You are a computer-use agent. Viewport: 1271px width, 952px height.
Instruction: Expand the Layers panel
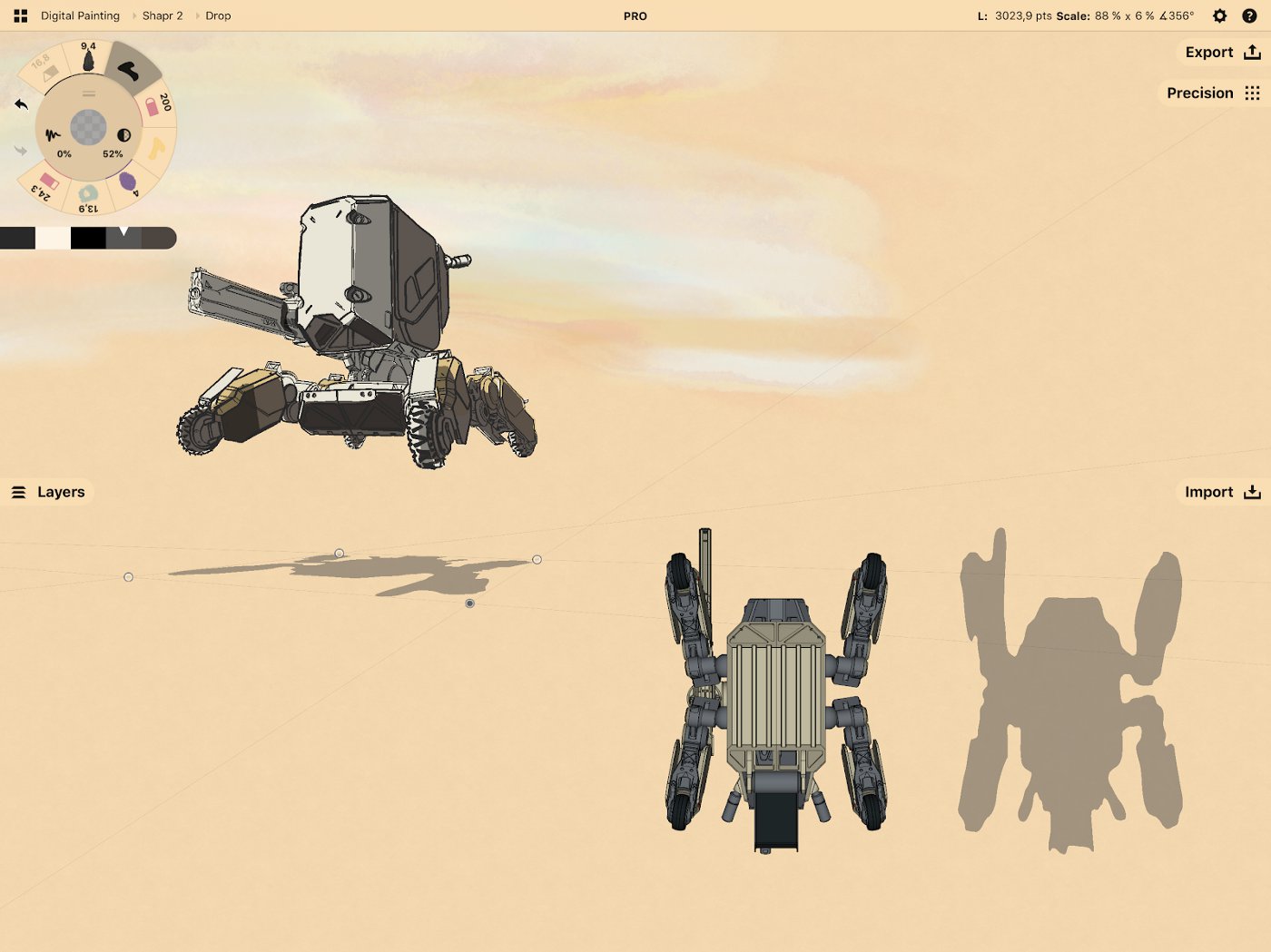[48, 492]
